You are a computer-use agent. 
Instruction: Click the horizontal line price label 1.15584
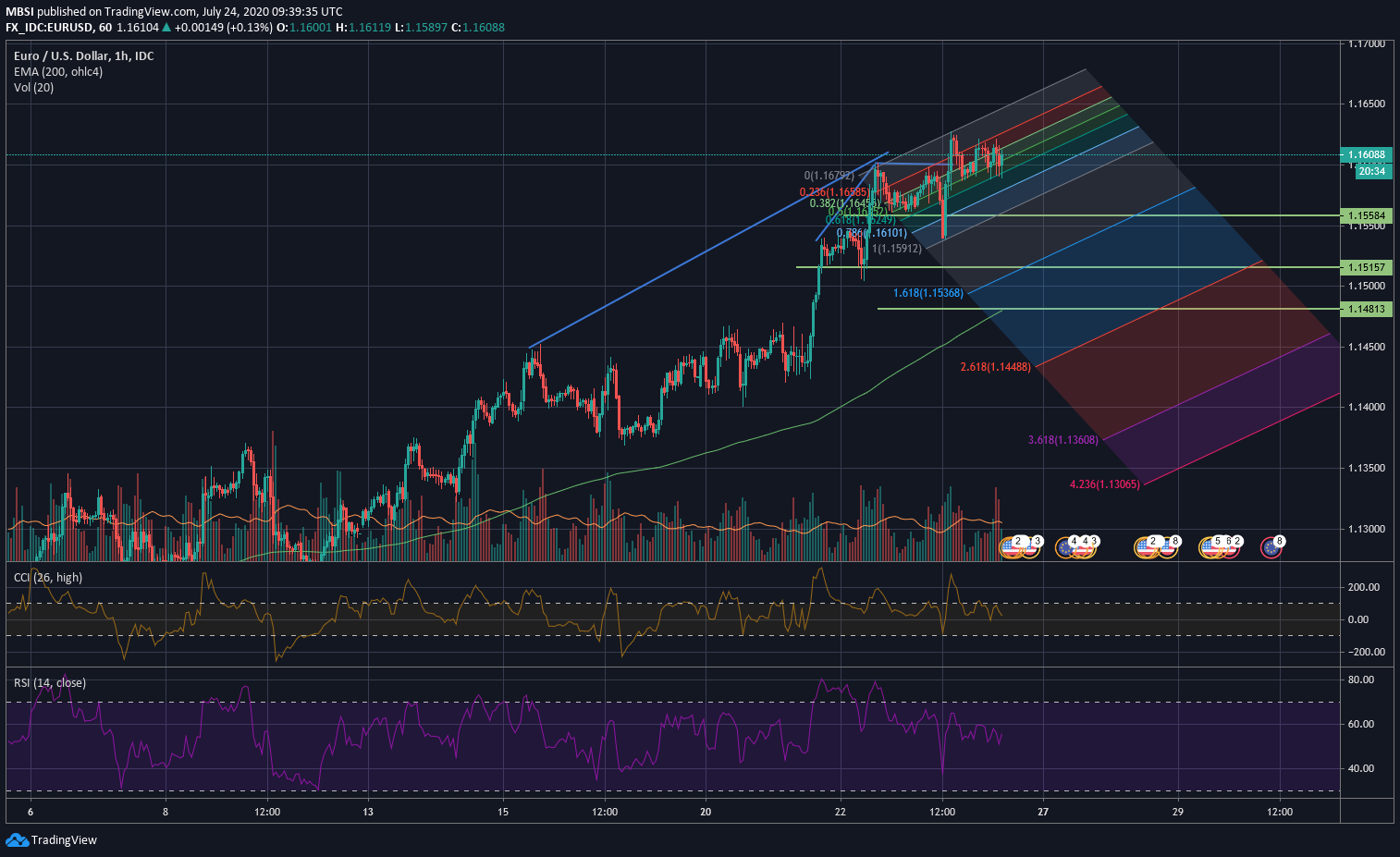1366,215
